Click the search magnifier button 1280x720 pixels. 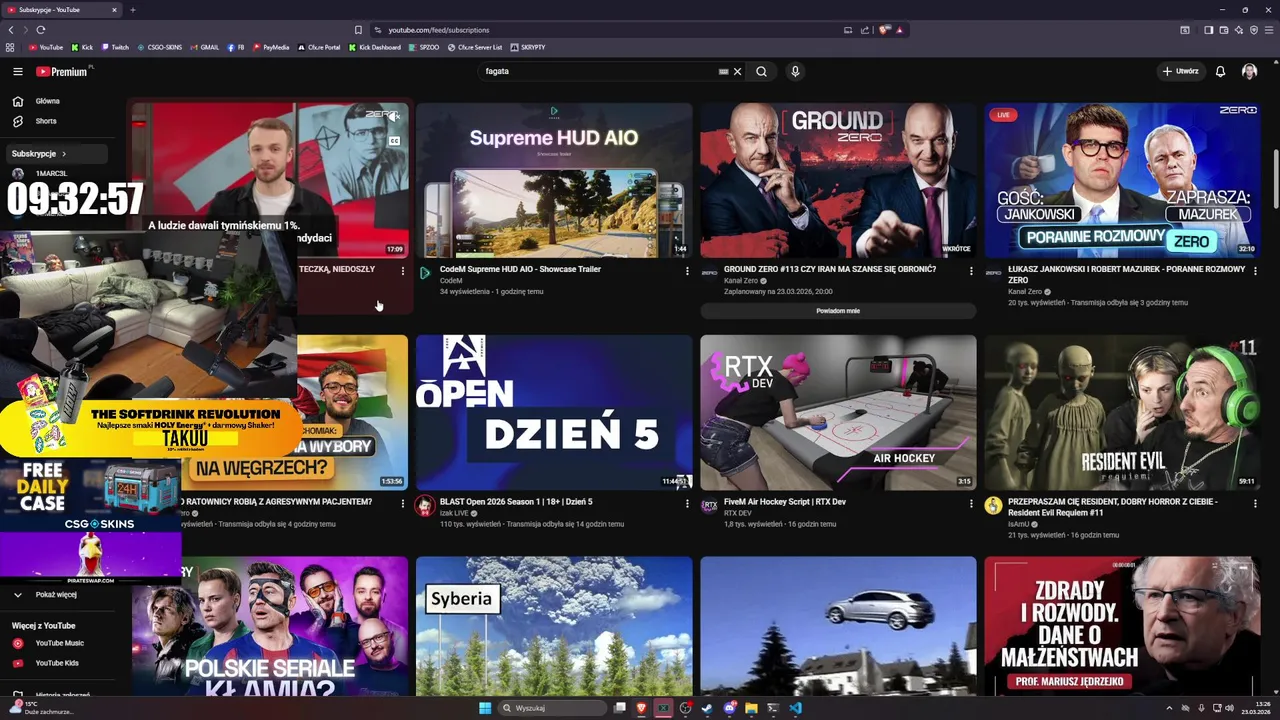(x=761, y=71)
